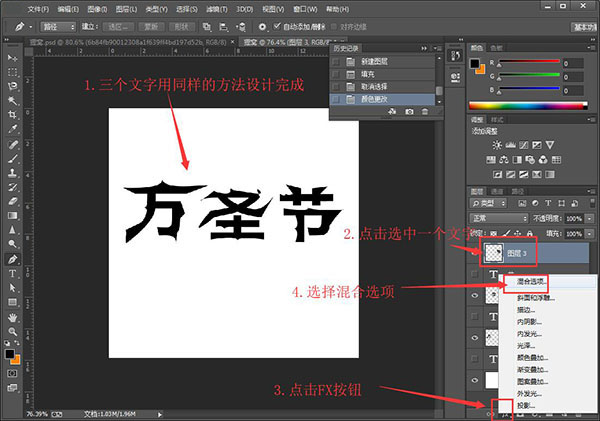Image resolution: width=600 pixels, height=421 pixels.
Task: Select the Lasso tool
Action: [x=12, y=86]
